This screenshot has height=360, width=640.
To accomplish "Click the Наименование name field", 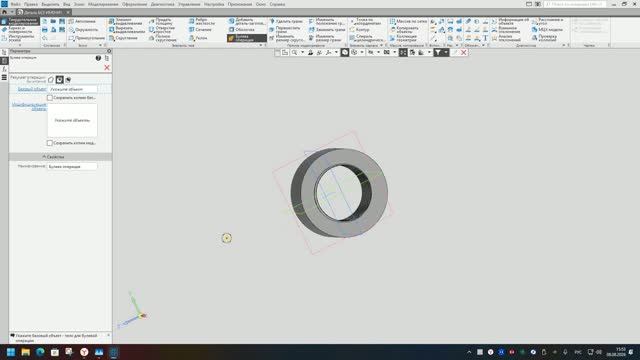I will [72, 167].
